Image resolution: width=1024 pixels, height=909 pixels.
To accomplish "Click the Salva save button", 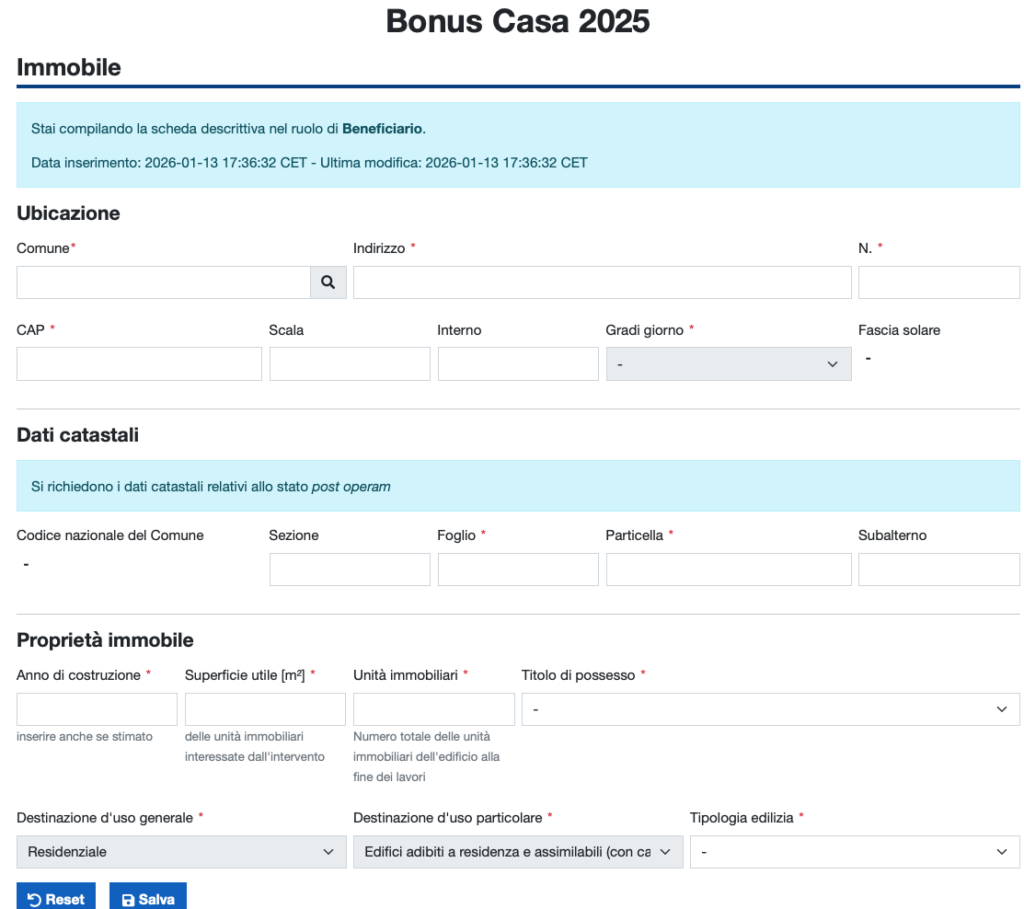I will (148, 899).
